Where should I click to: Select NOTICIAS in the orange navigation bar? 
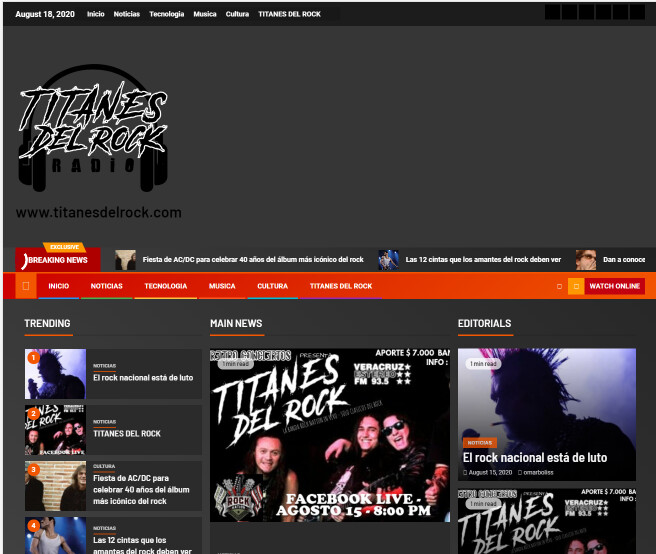[107, 286]
